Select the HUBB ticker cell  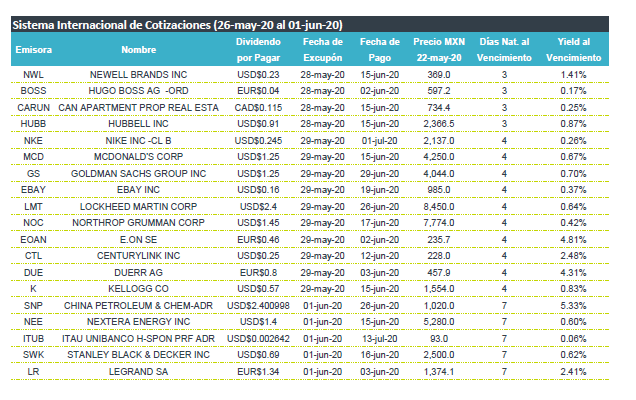click(33, 124)
